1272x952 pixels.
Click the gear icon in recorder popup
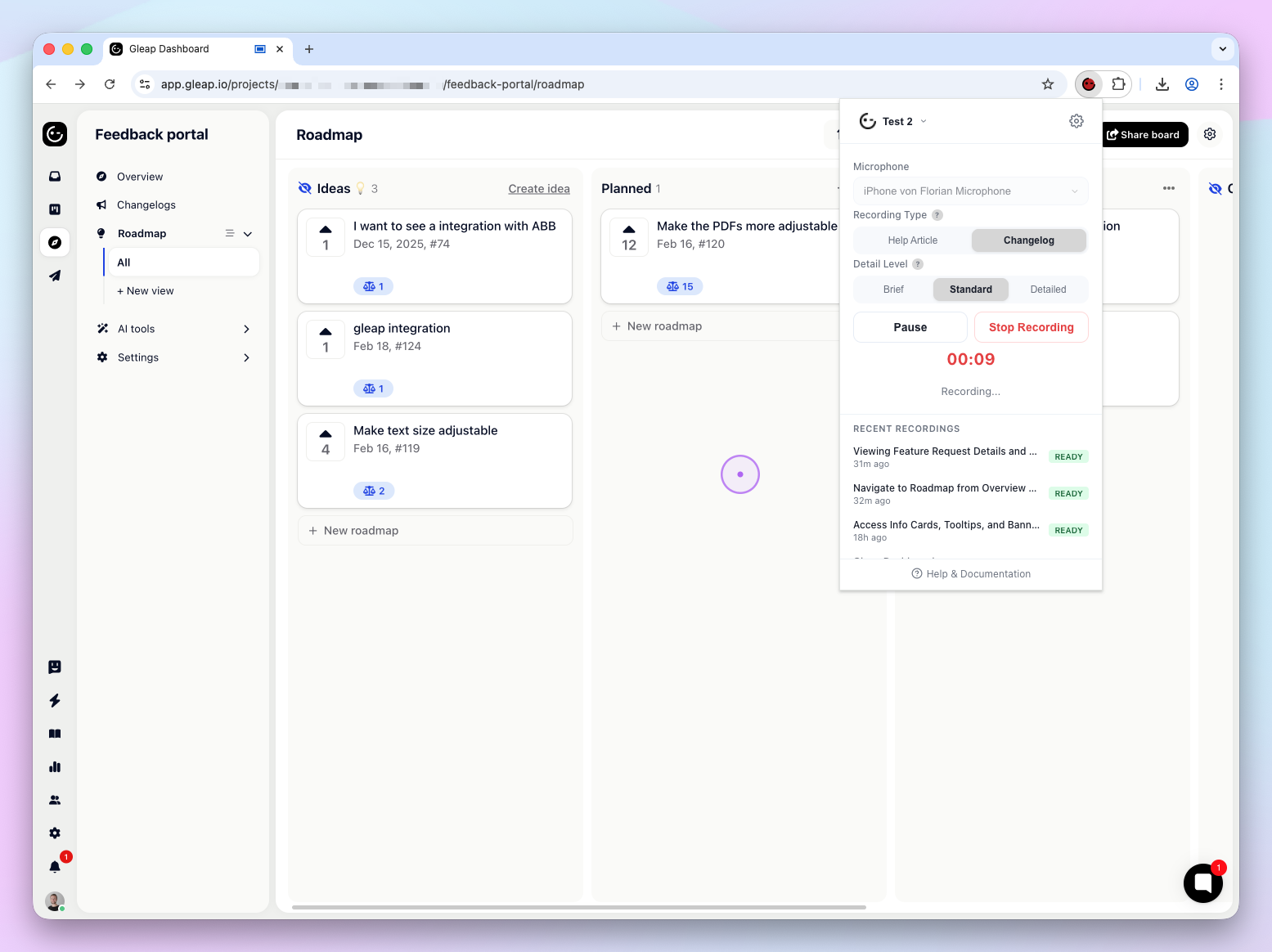[1076, 121]
